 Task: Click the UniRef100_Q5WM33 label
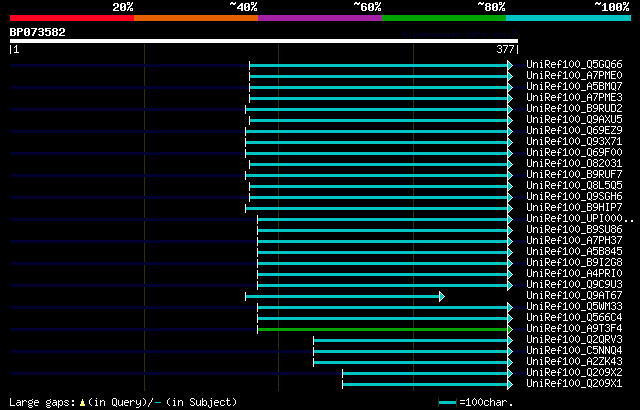(574, 307)
